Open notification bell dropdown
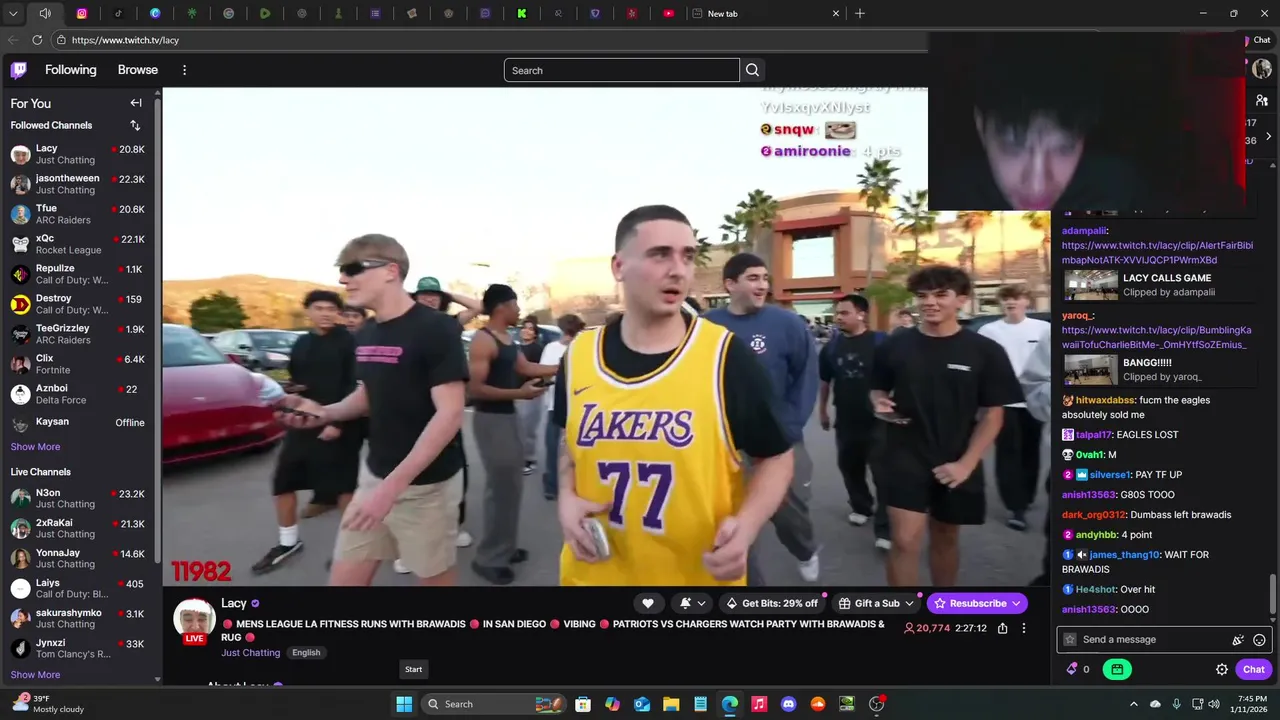Viewport: 1280px width, 720px height. point(692,603)
